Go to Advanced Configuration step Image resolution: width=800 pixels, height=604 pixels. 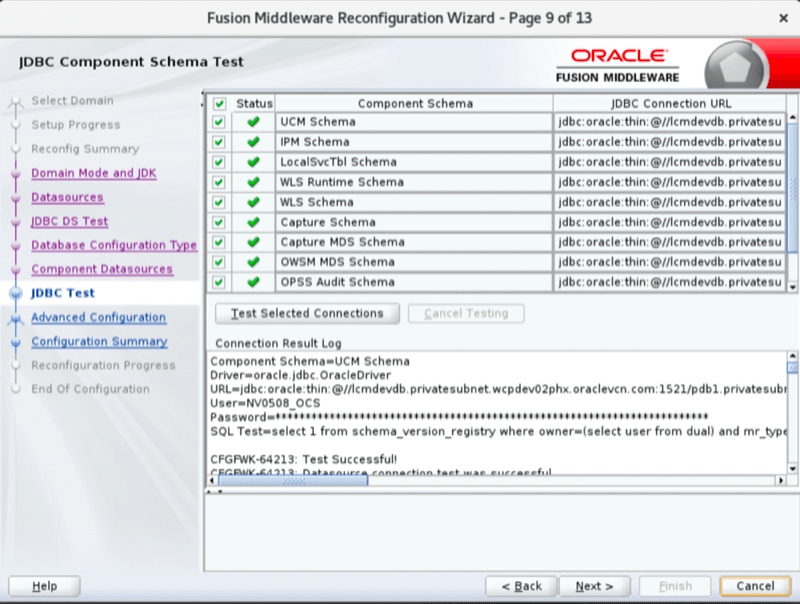coord(98,317)
